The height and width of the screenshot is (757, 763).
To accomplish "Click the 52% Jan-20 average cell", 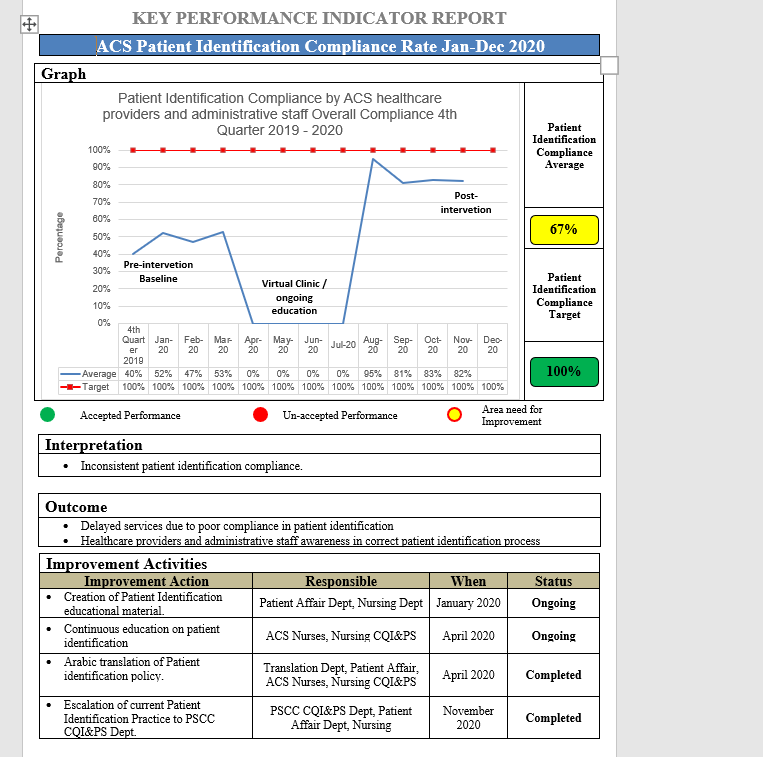I will coord(163,374).
